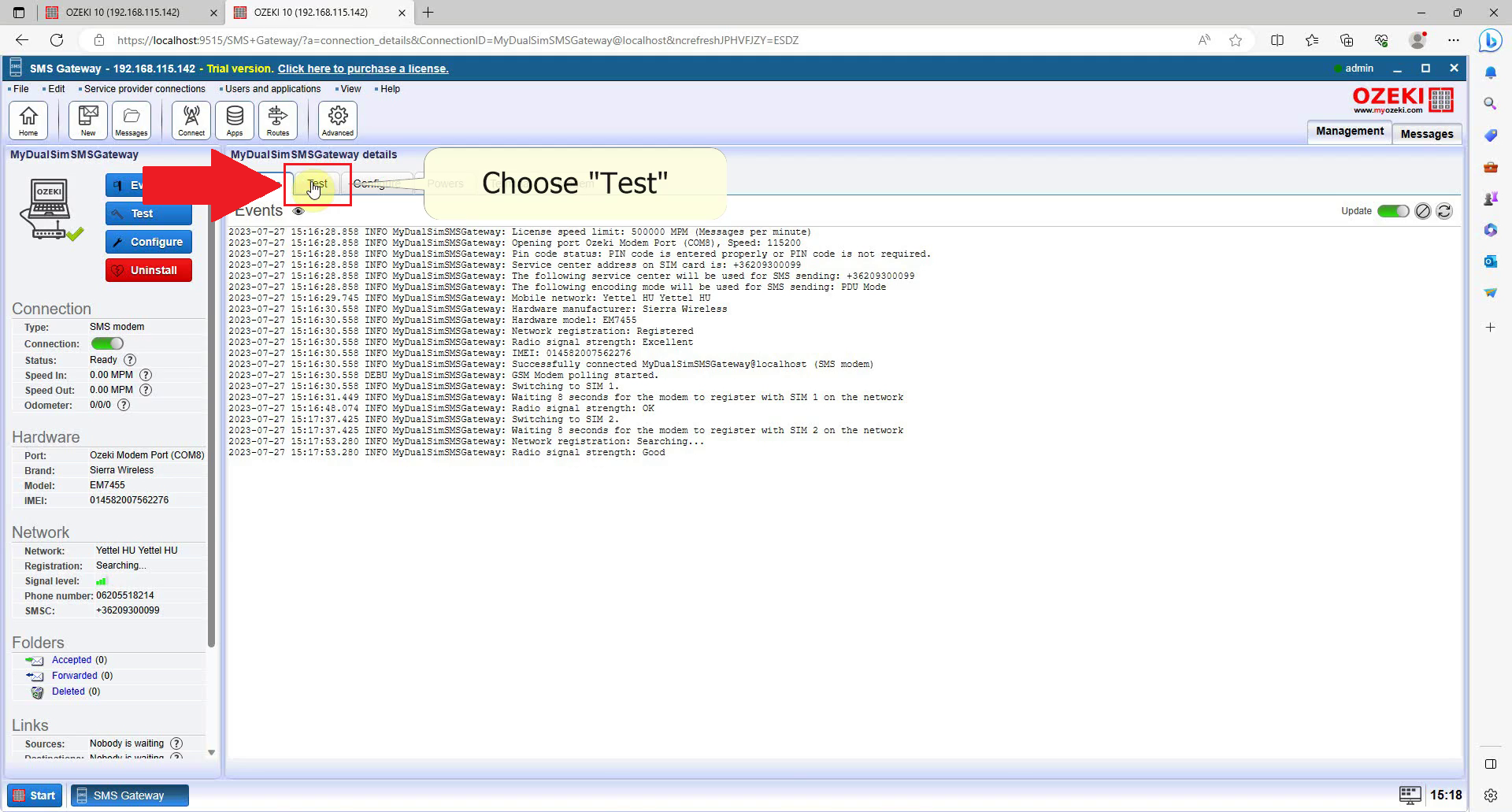
Task: Open the Service provider connections menu
Action: (144, 89)
